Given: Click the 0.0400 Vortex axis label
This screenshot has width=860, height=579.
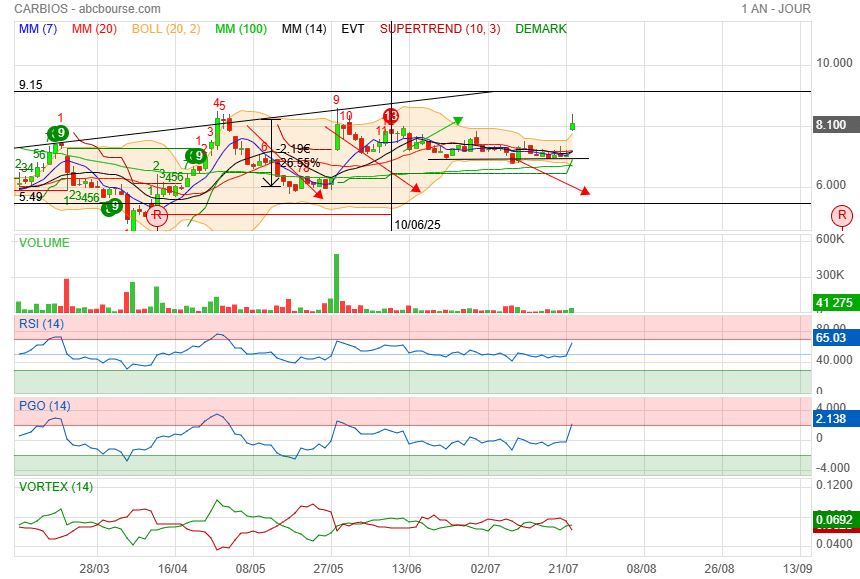Looking at the screenshot, I should tap(834, 544).
